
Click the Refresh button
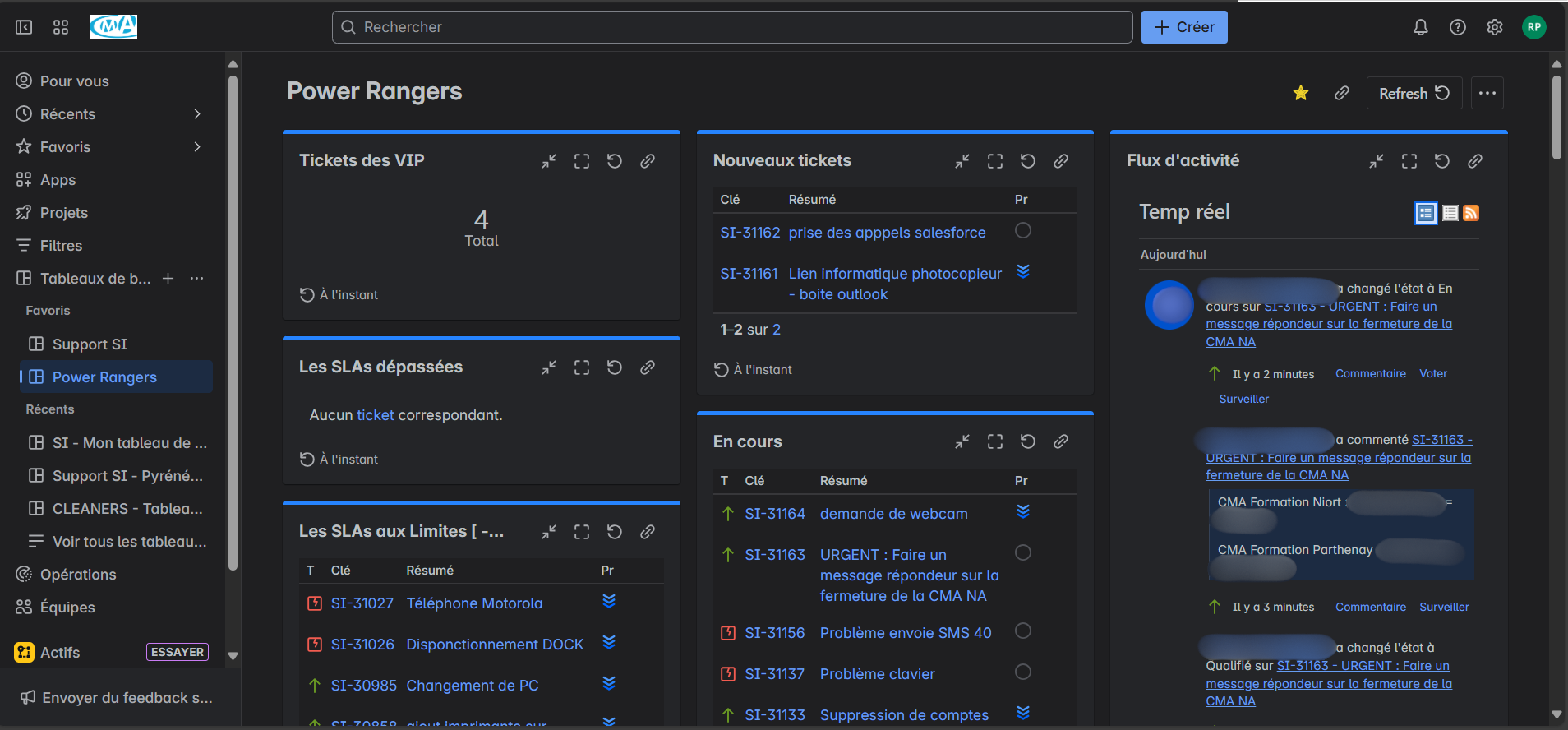(1414, 93)
